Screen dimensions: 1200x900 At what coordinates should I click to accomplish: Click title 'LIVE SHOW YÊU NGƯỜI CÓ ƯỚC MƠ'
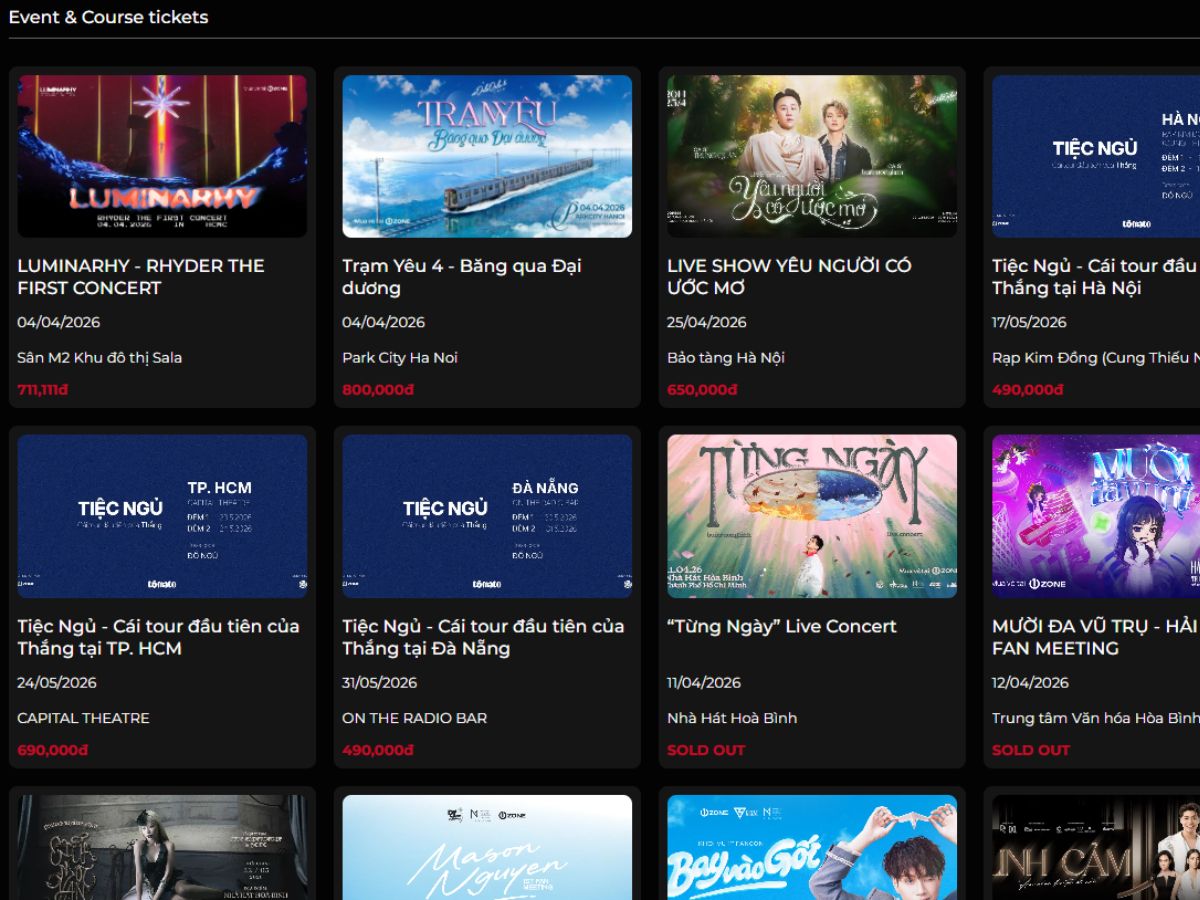[x=789, y=277]
